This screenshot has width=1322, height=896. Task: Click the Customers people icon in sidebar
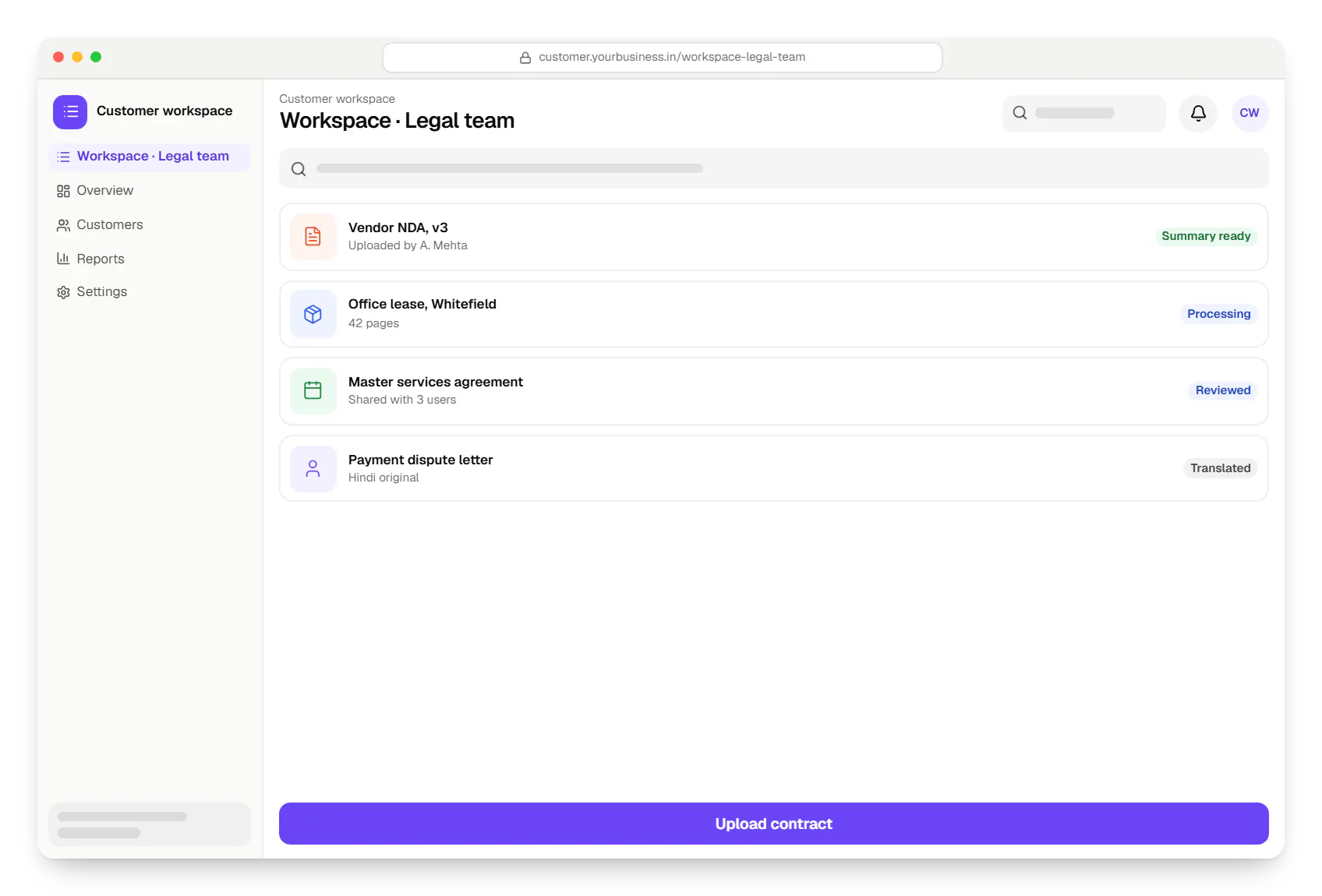coord(63,225)
